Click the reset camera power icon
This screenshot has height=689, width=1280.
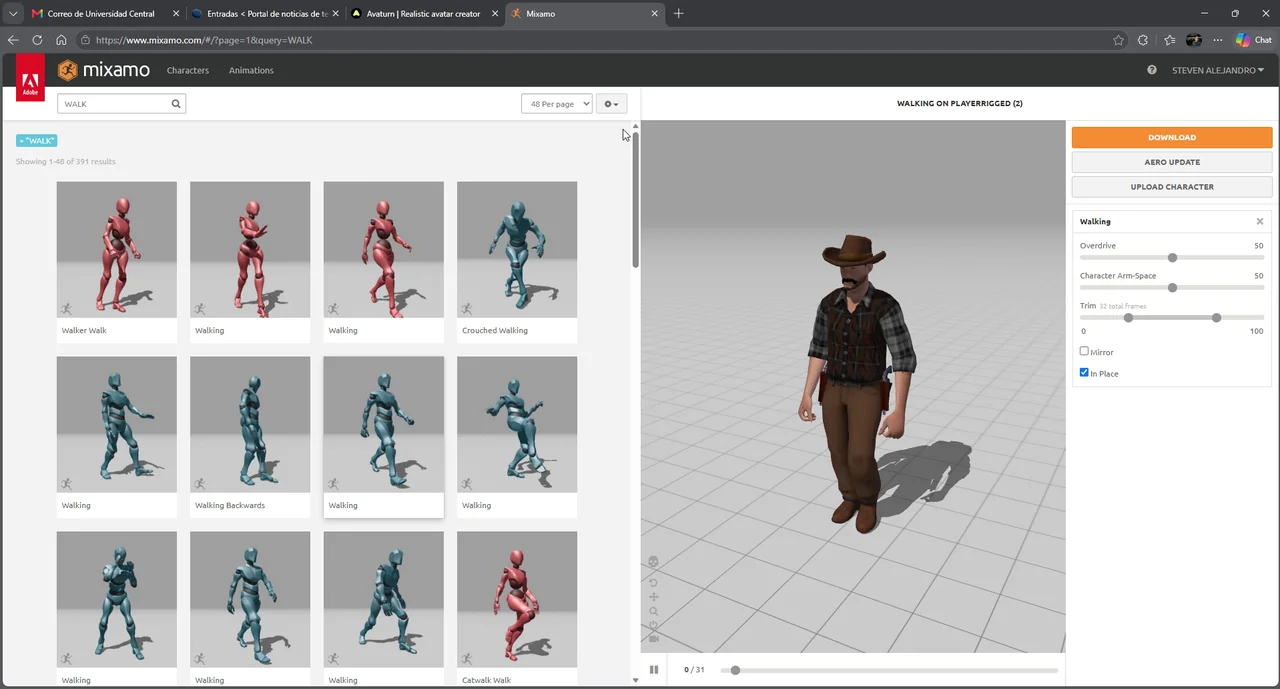point(653,625)
